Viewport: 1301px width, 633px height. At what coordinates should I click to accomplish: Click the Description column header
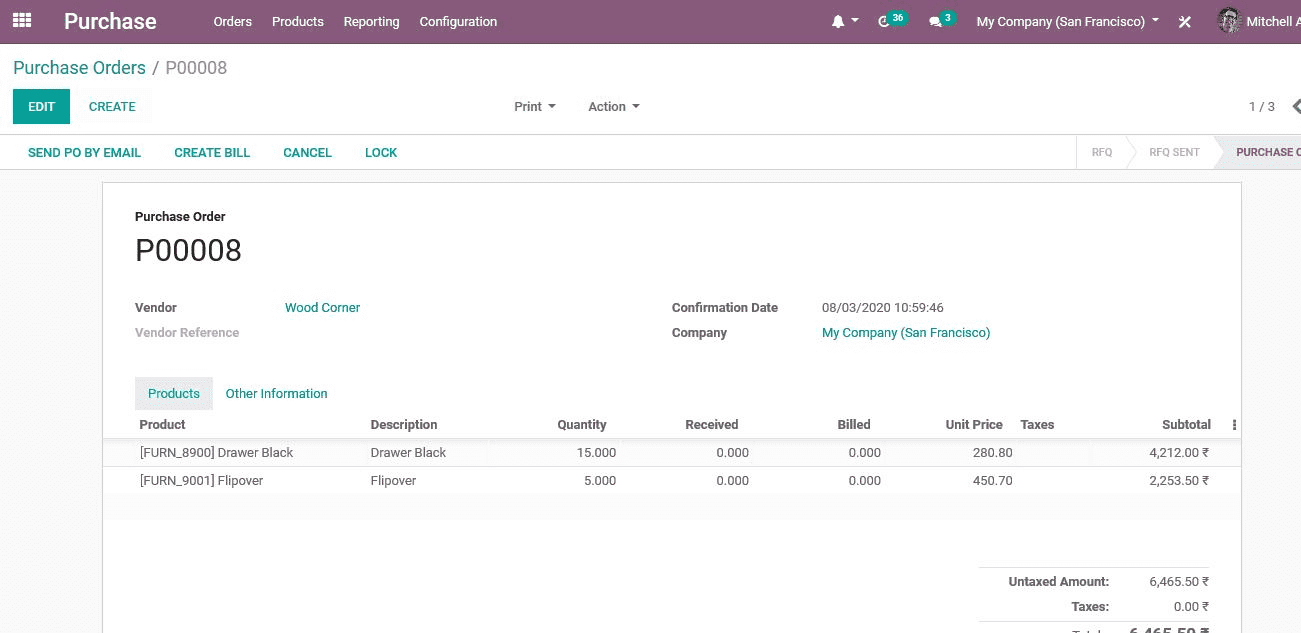[404, 425]
